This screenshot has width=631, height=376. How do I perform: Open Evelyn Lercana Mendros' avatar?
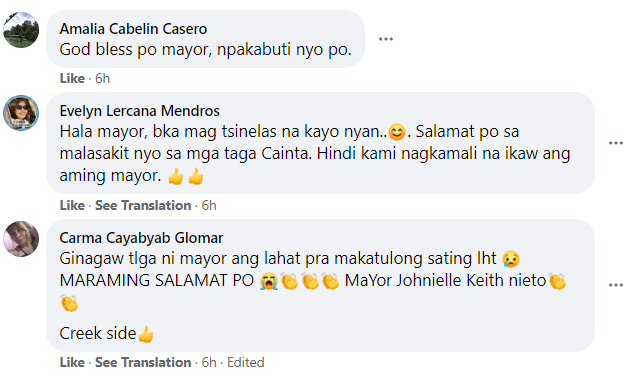click(x=21, y=113)
